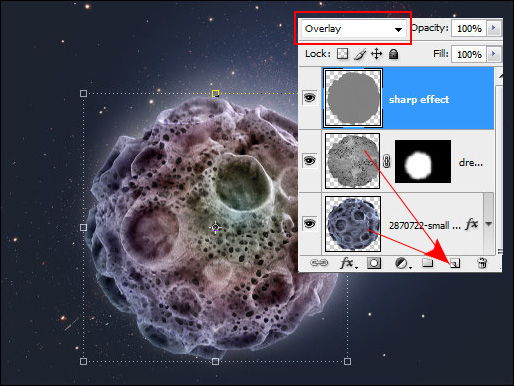The image size is (514, 386).
Task: Hide the sharp effect layer
Action: [x=309, y=98]
